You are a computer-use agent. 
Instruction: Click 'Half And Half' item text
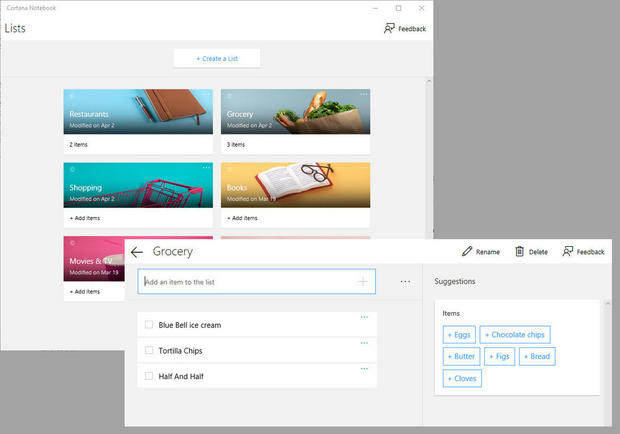click(181, 376)
